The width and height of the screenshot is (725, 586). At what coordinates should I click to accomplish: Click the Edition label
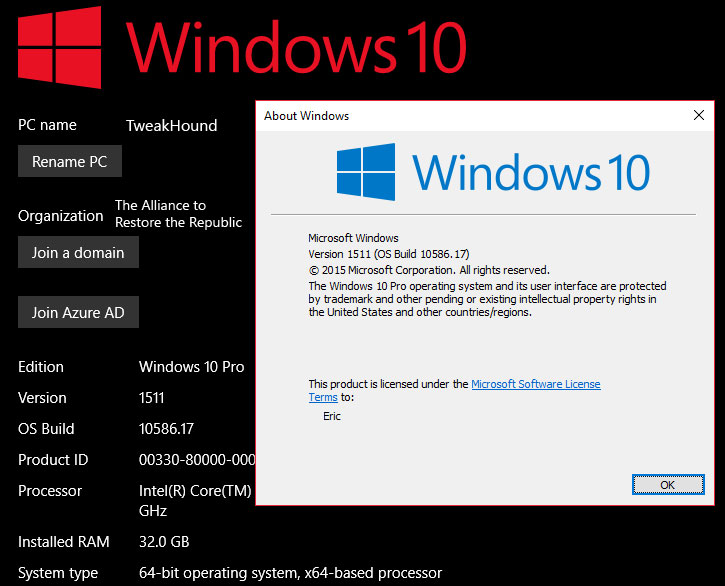click(x=41, y=367)
